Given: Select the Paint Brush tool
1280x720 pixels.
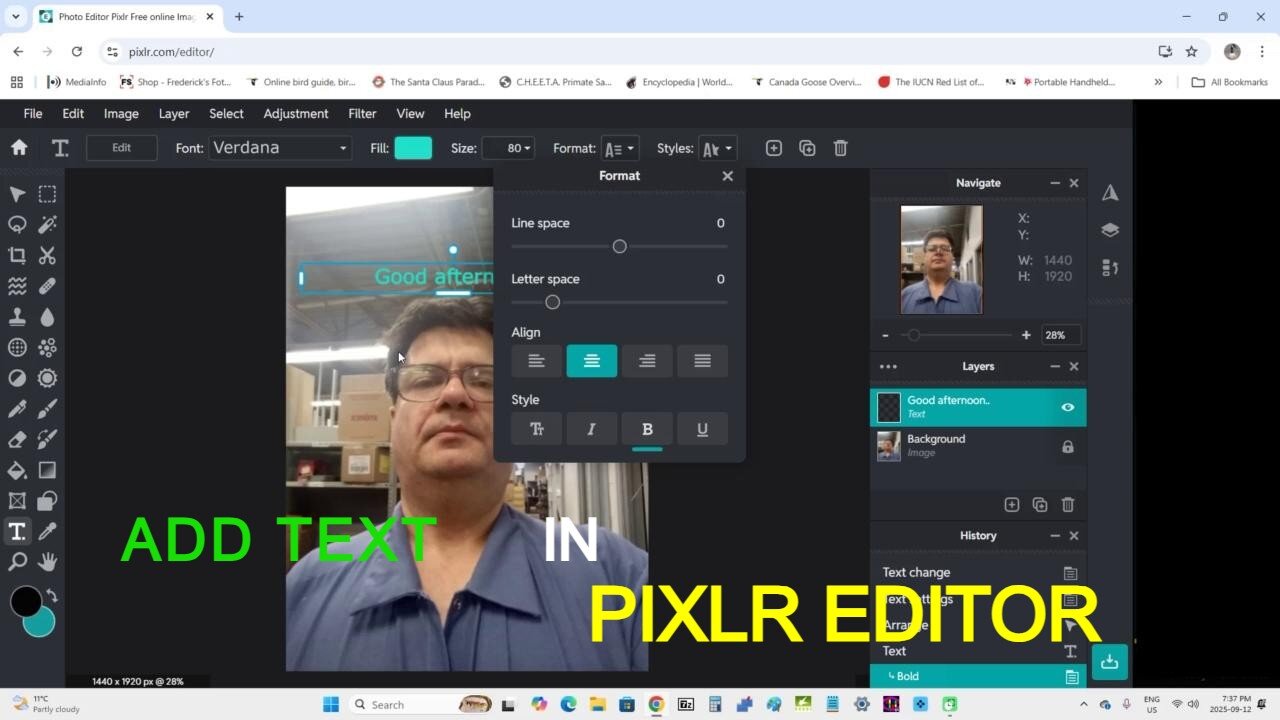Looking at the screenshot, I should [x=47, y=408].
